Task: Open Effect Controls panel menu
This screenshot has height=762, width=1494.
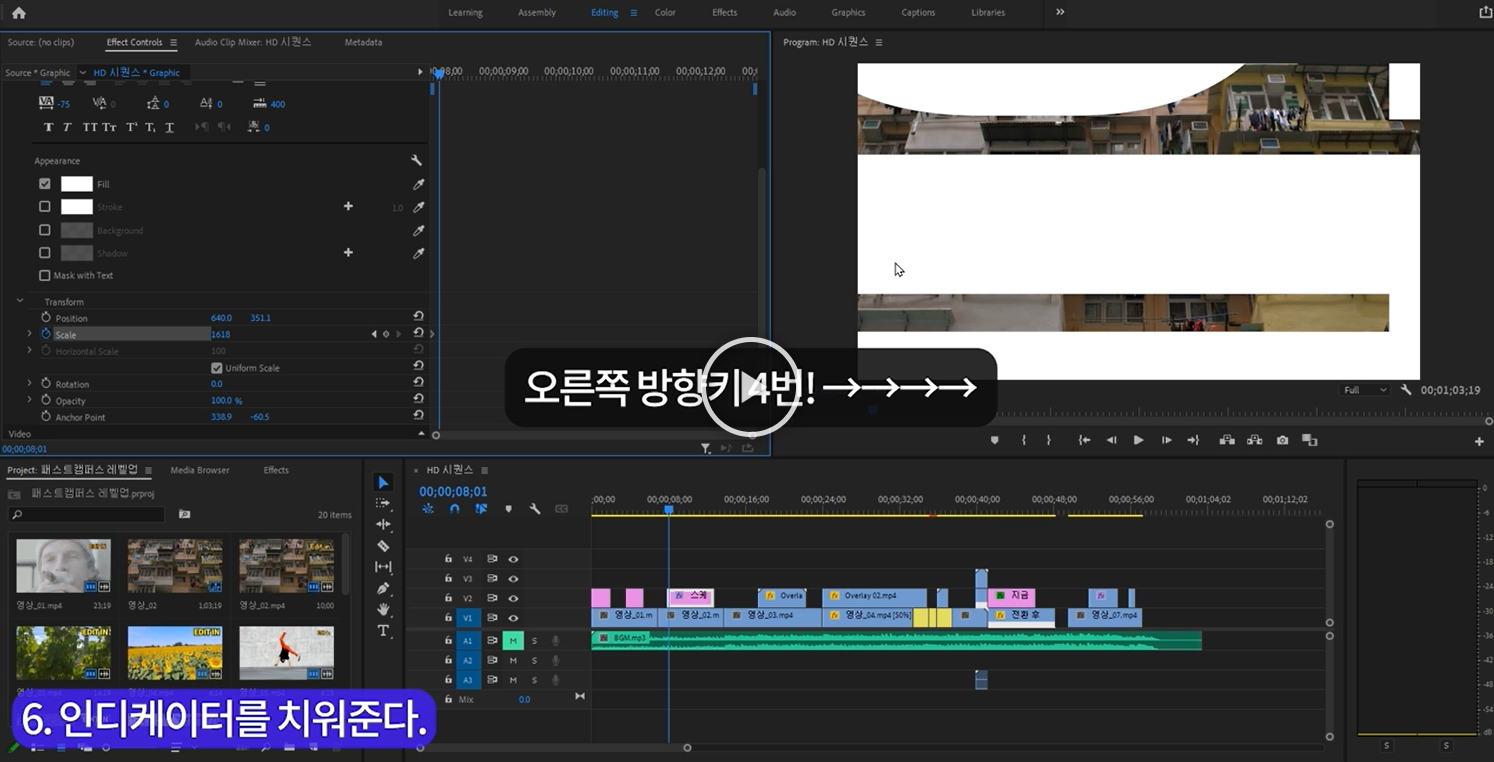Action: coord(173,43)
